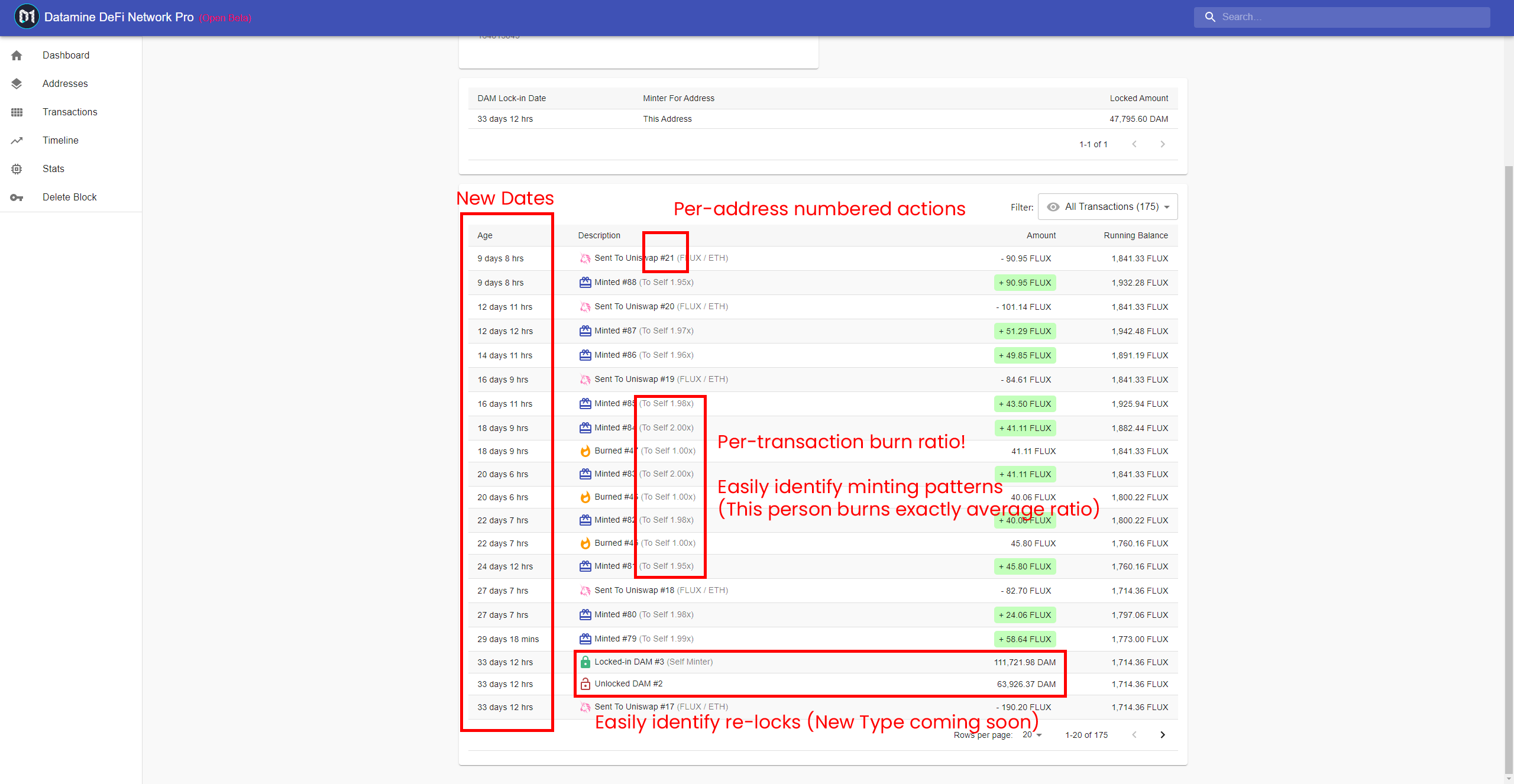The image size is (1514, 784).
Task: Click the search magnifier icon
Action: pos(1210,17)
